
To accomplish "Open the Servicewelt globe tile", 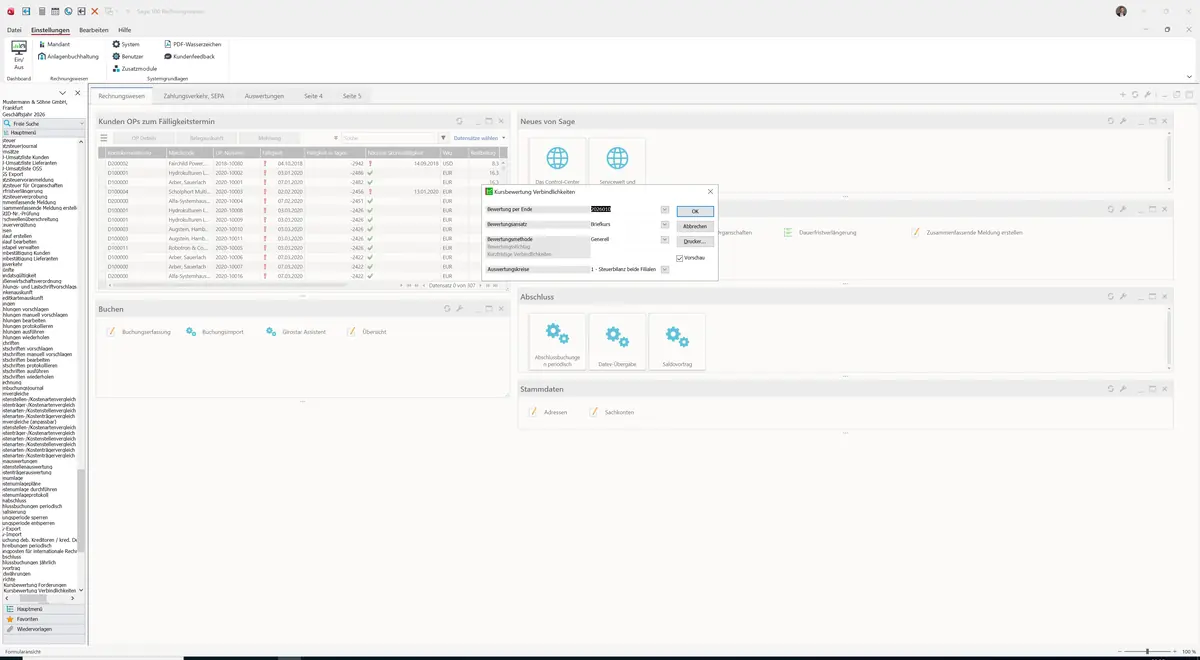I will [617, 163].
